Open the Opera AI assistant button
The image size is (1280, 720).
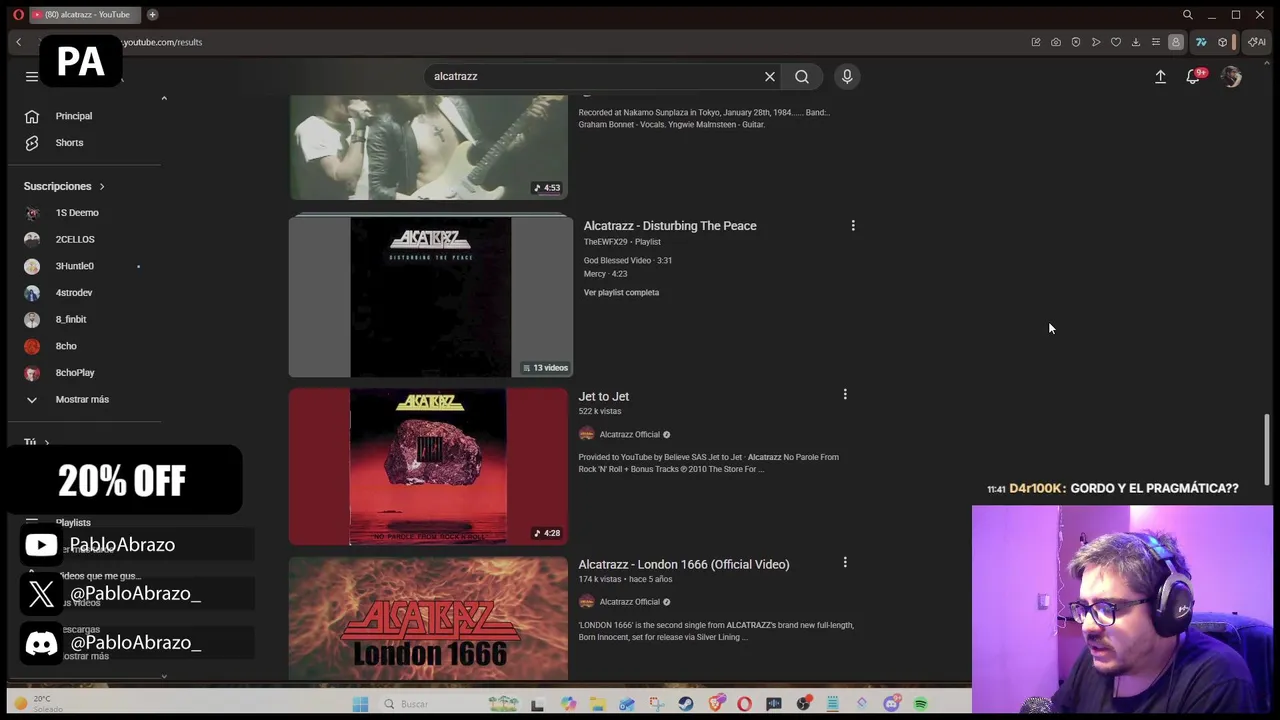pos(1257,42)
